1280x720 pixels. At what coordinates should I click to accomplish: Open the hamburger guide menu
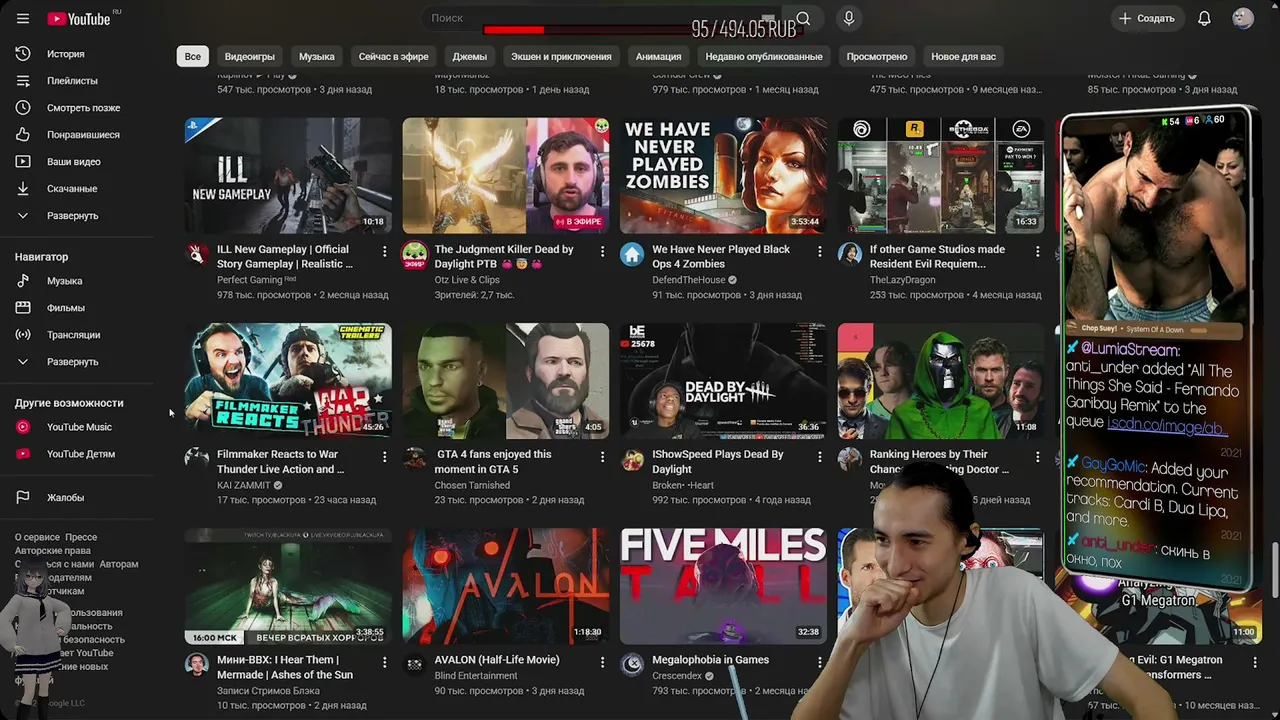pos(23,18)
